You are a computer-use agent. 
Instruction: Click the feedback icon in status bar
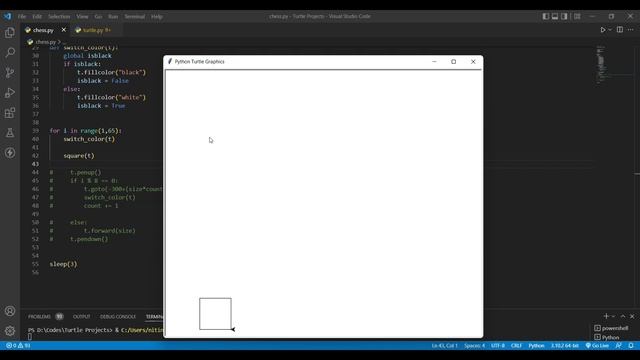(619, 346)
